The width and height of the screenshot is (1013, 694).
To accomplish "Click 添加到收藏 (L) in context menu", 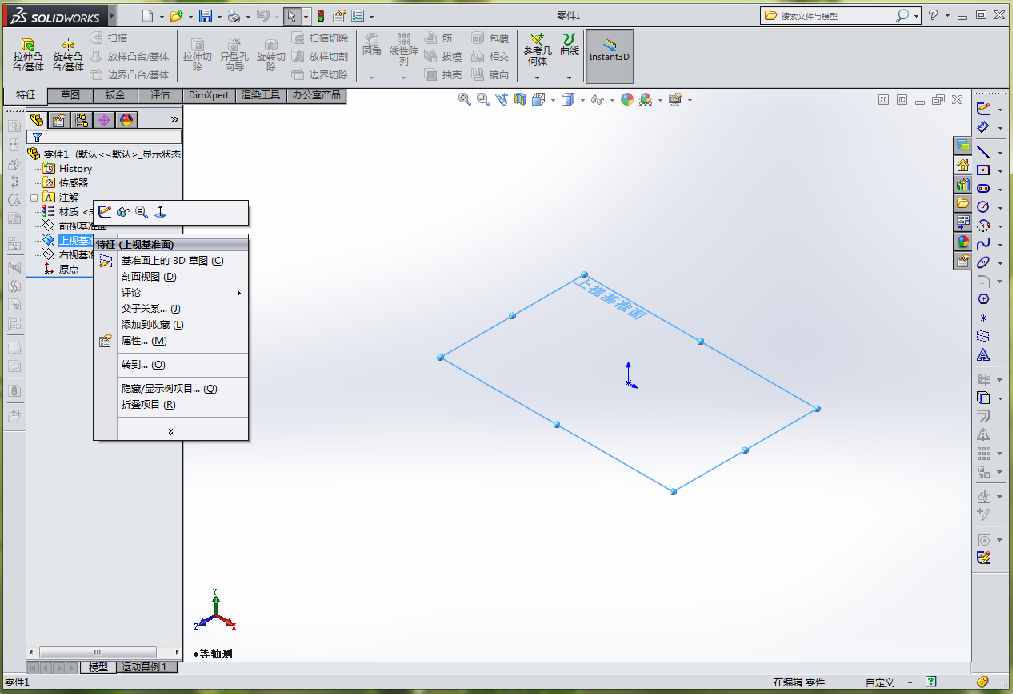I will 152,325.
